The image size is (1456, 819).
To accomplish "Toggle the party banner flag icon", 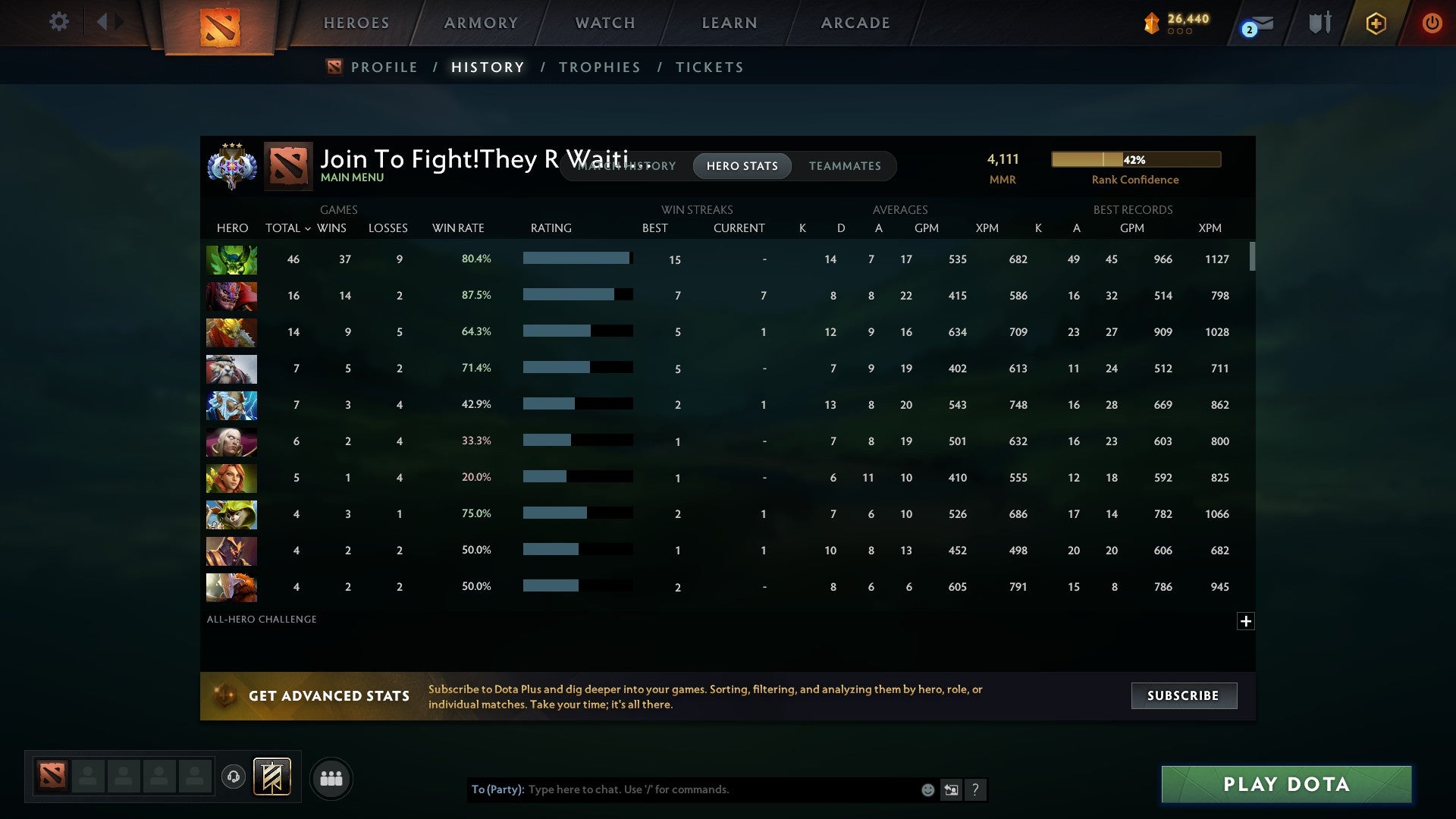I will coord(271,777).
